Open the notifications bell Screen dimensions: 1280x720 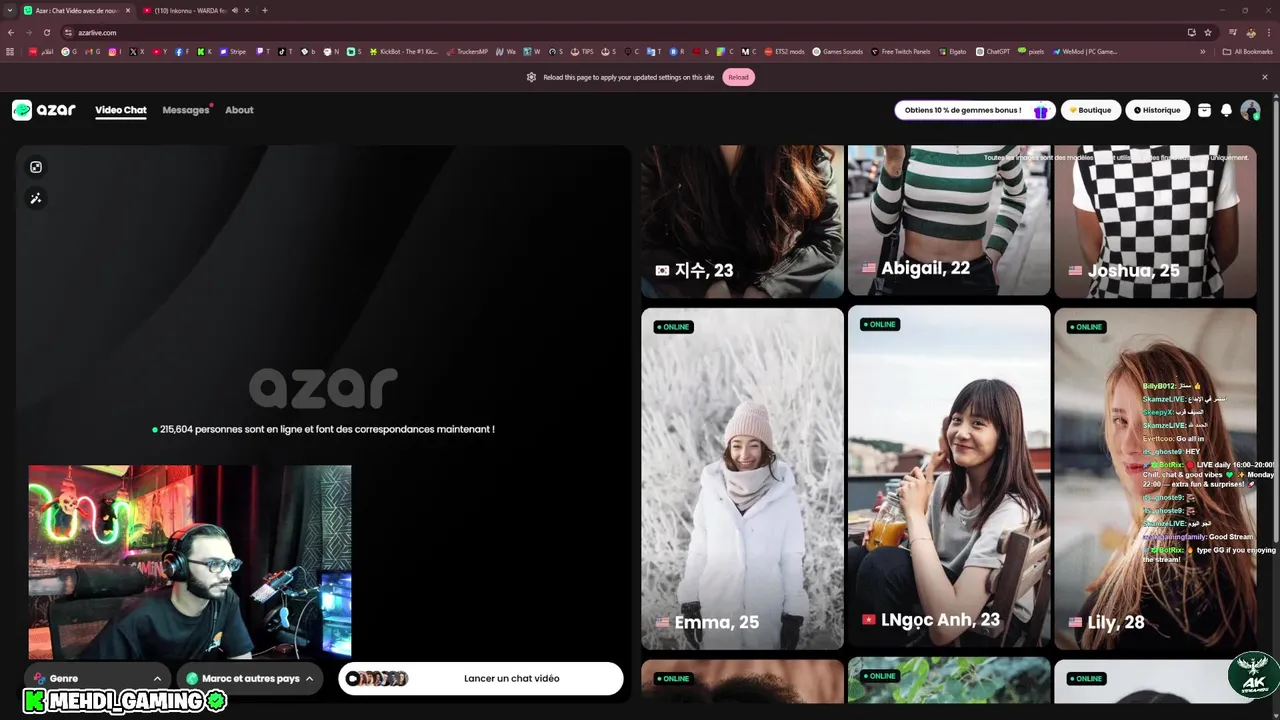pos(1226,110)
